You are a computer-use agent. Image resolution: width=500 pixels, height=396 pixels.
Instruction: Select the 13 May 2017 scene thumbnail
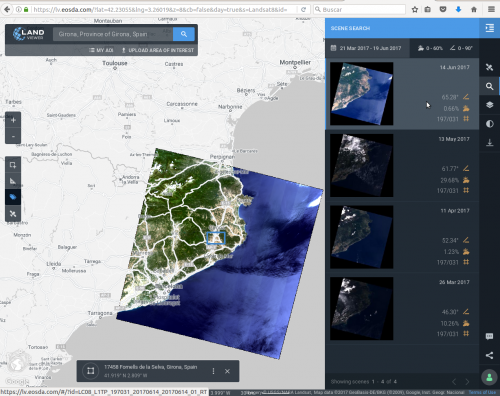[362, 165]
